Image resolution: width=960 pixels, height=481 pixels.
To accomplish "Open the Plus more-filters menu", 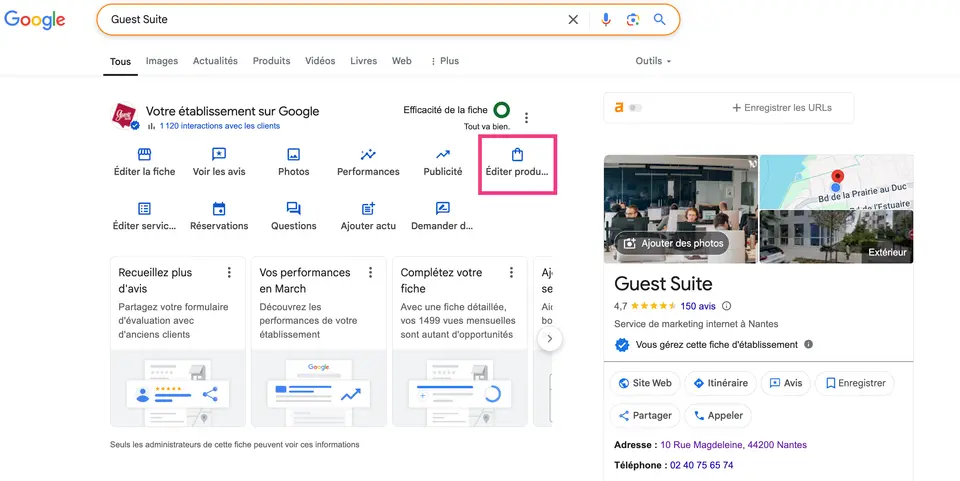I will pyautogui.click(x=445, y=61).
